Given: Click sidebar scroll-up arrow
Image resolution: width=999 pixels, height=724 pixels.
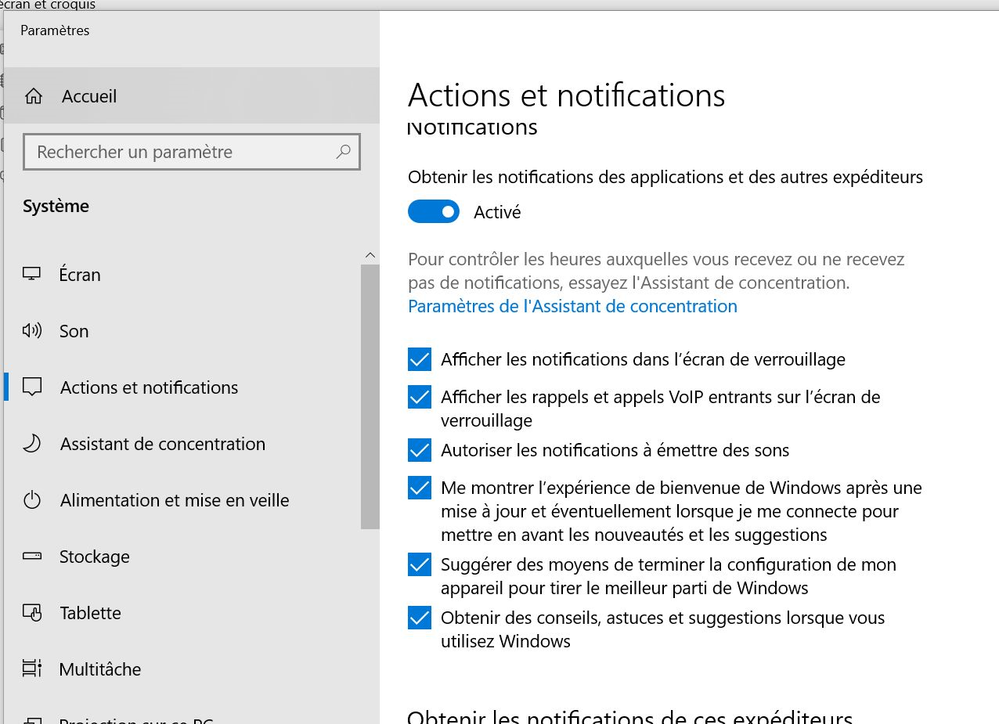Looking at the screenshot, I should [x=370, y=255].
